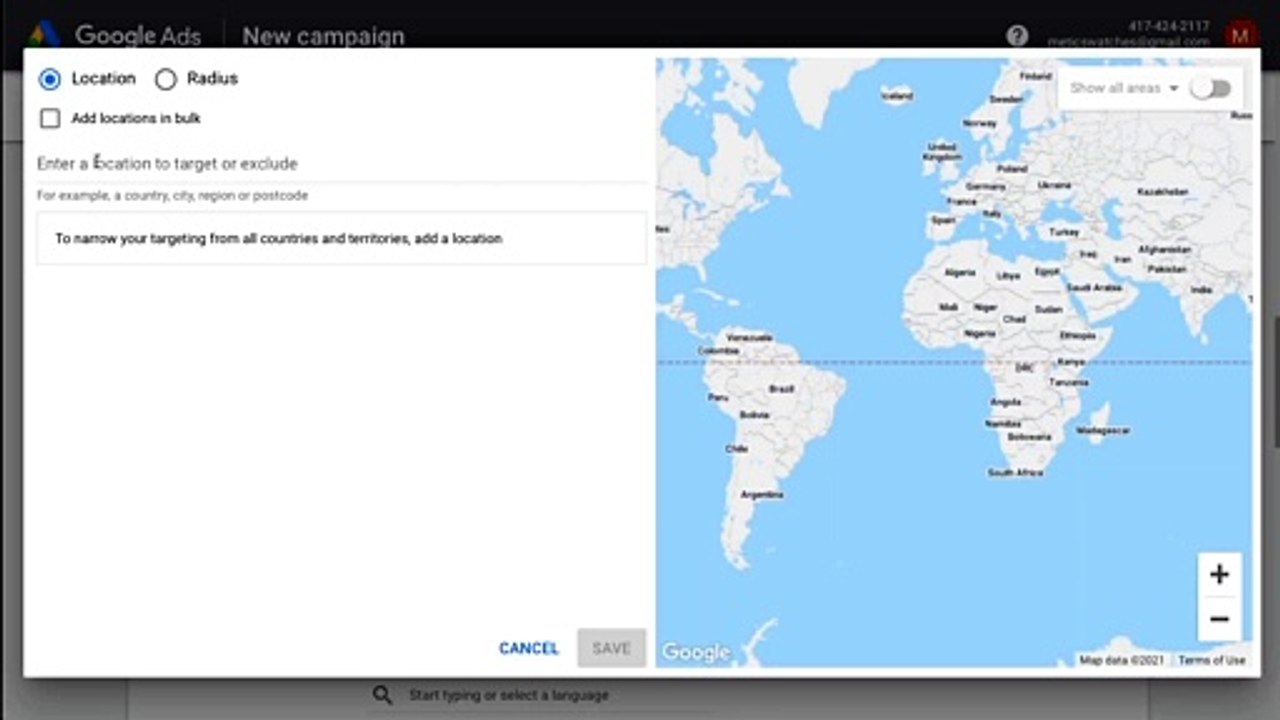The image size is (1280, 720).
Task: Click Madagascar label on the map
Action: [x=1103, y=430]
